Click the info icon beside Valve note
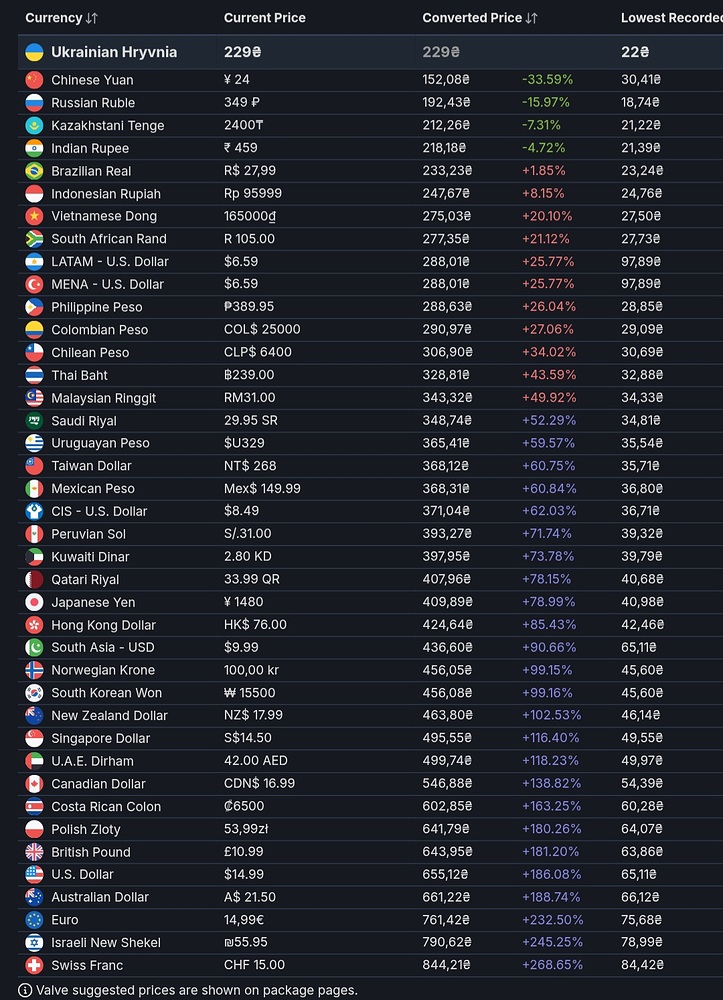Screen dimensions: 723x1000 [25, 990]
